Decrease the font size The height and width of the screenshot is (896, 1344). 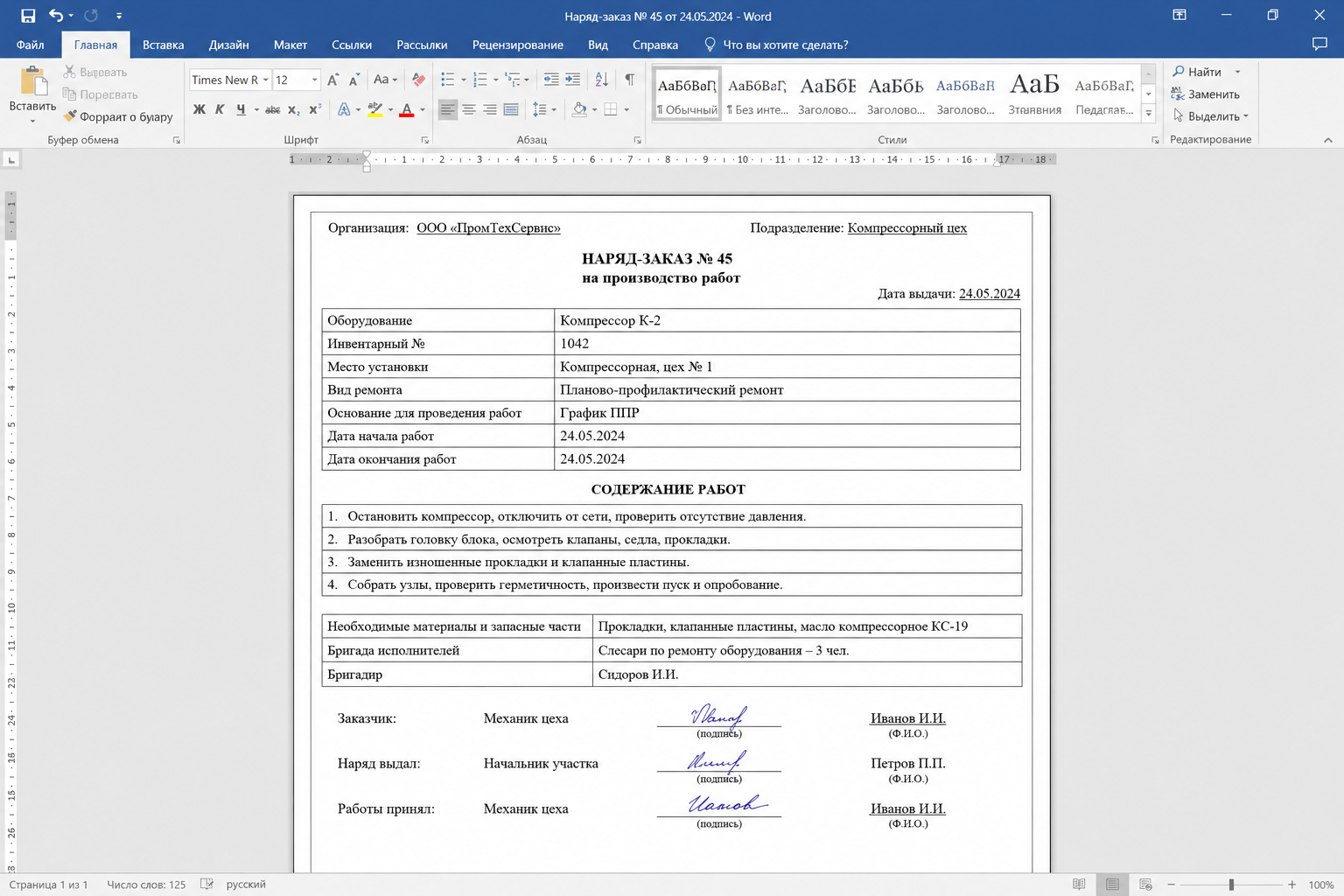pos(353,80)
